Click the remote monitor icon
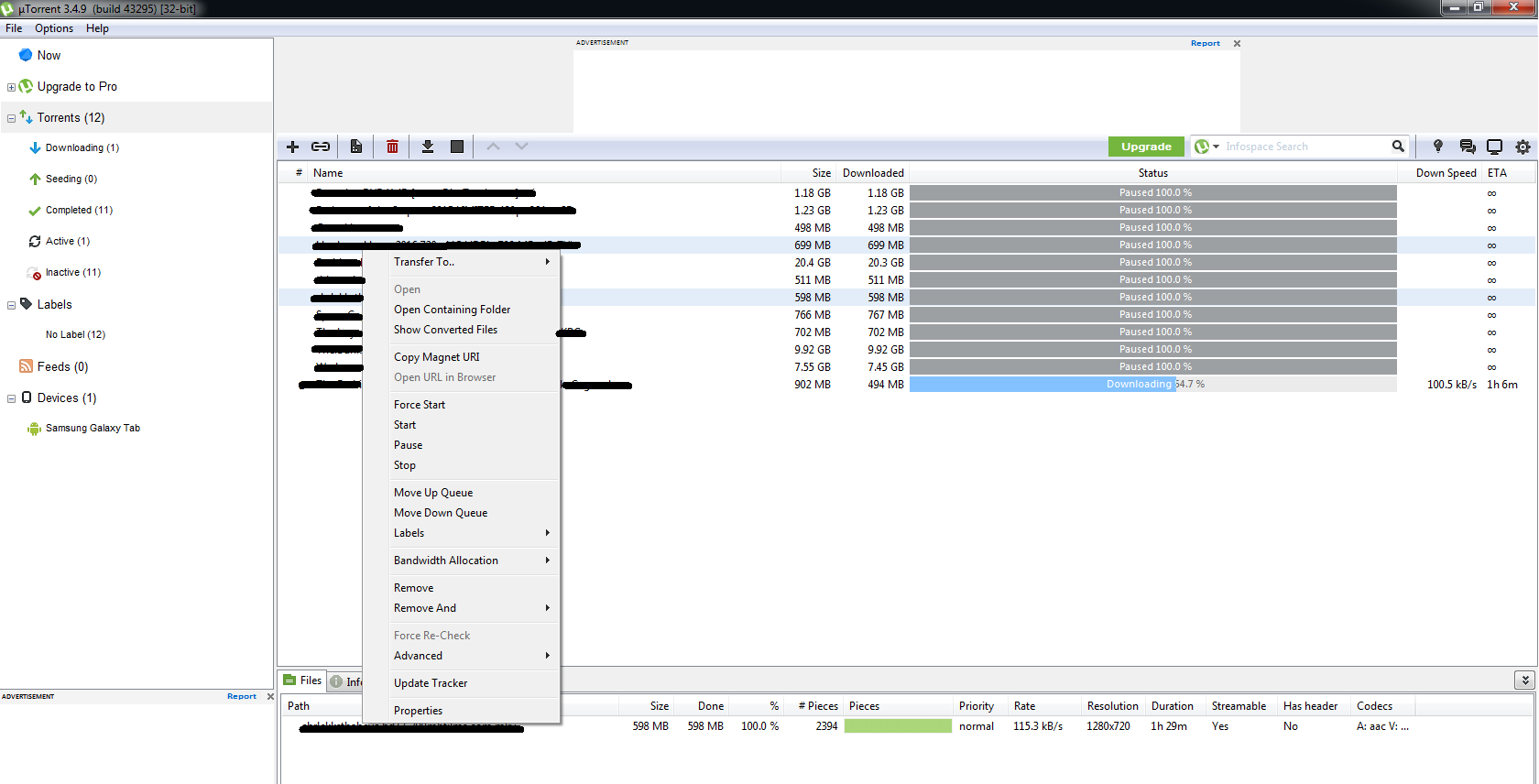 pyautogui.click(x=1495, y=147)
